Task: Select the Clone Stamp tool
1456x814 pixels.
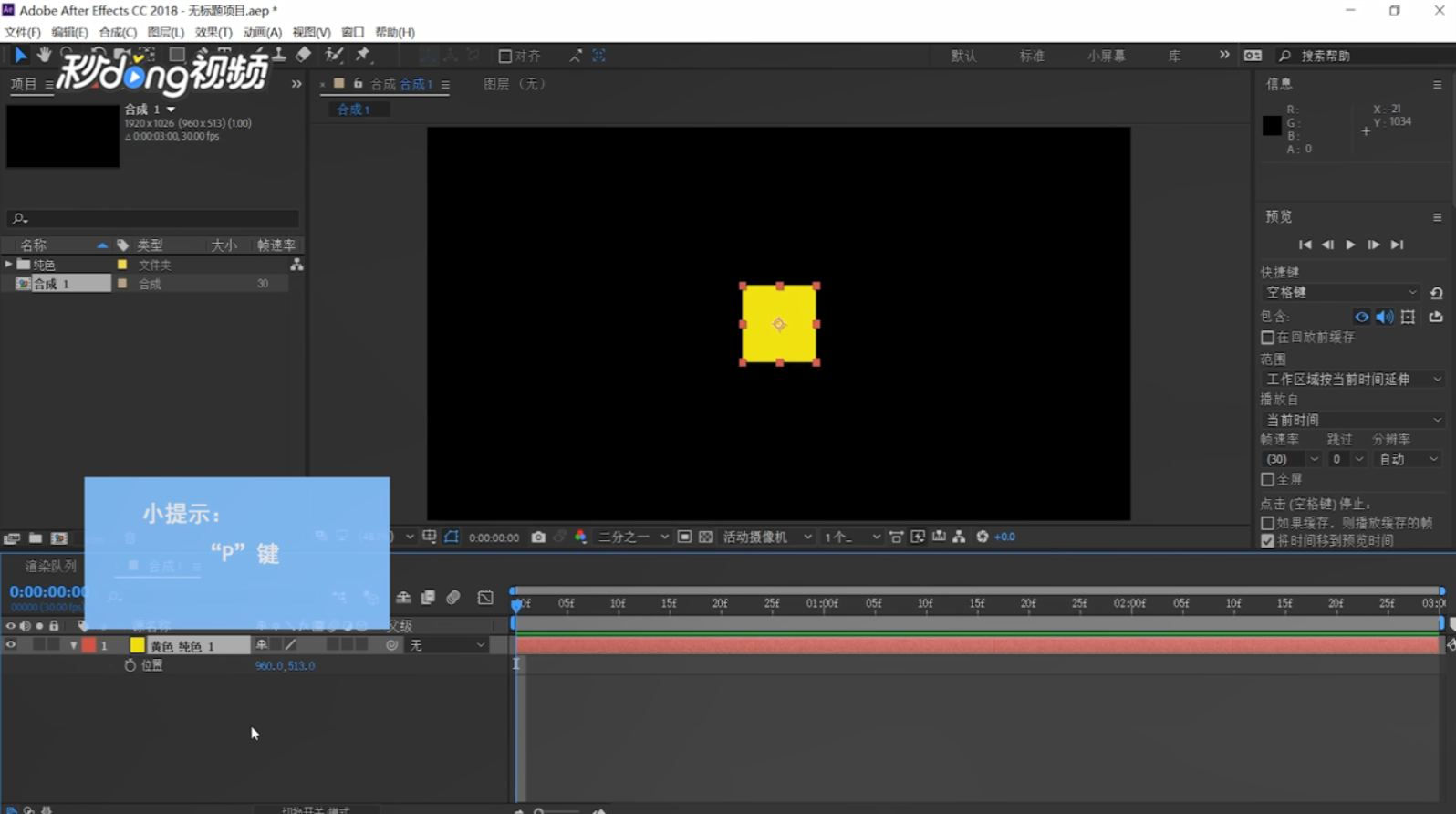Action: point(279,55)
